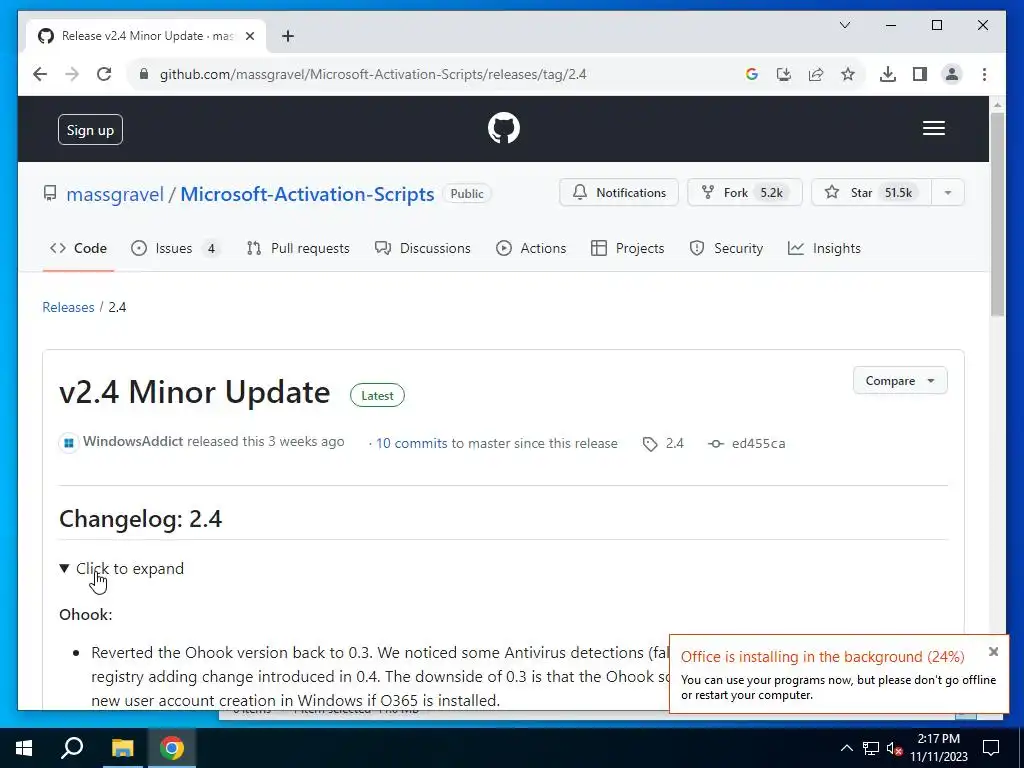
Task: Open Microsoft-Activation-Scripts repository link
Action: click(307, 194)
